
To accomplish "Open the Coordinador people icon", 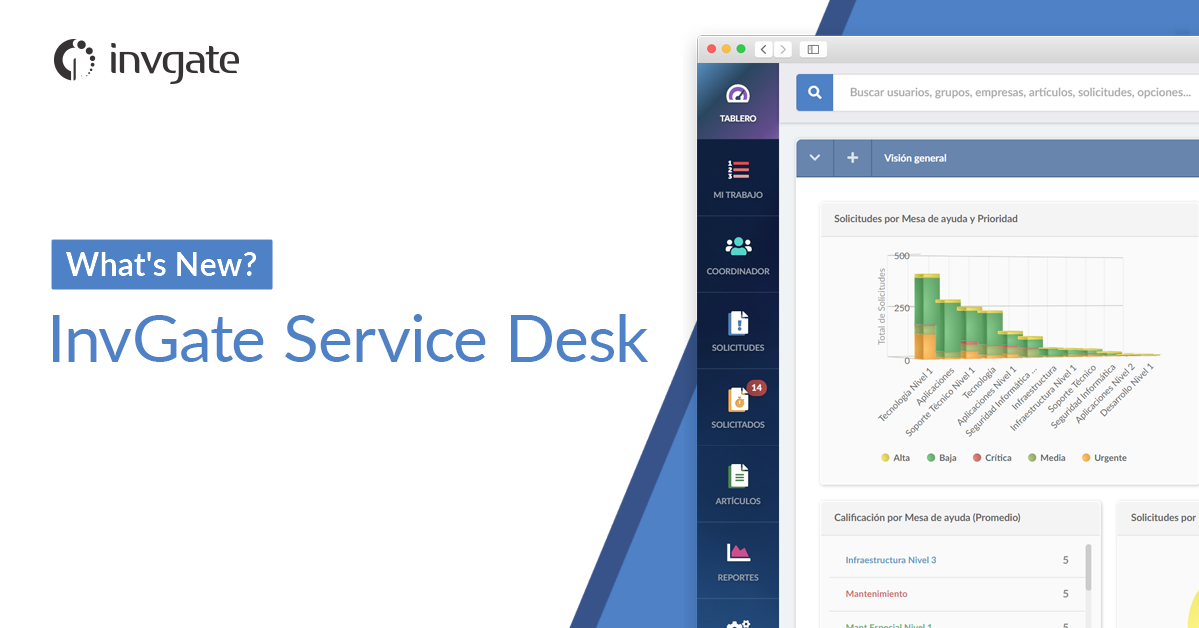I will tap(738, 247).
